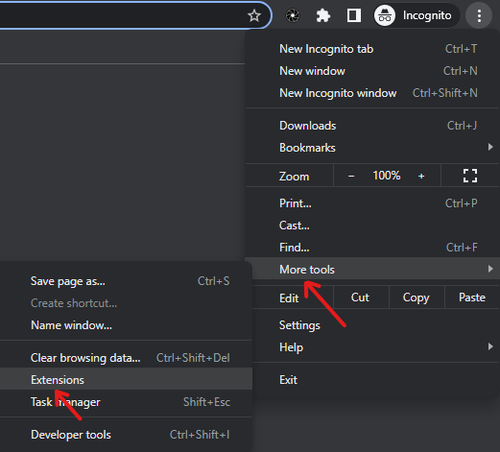Expand the More tools submenu
Image resolution: width=500 pixels, height=452 pixels.
(373, 269)
